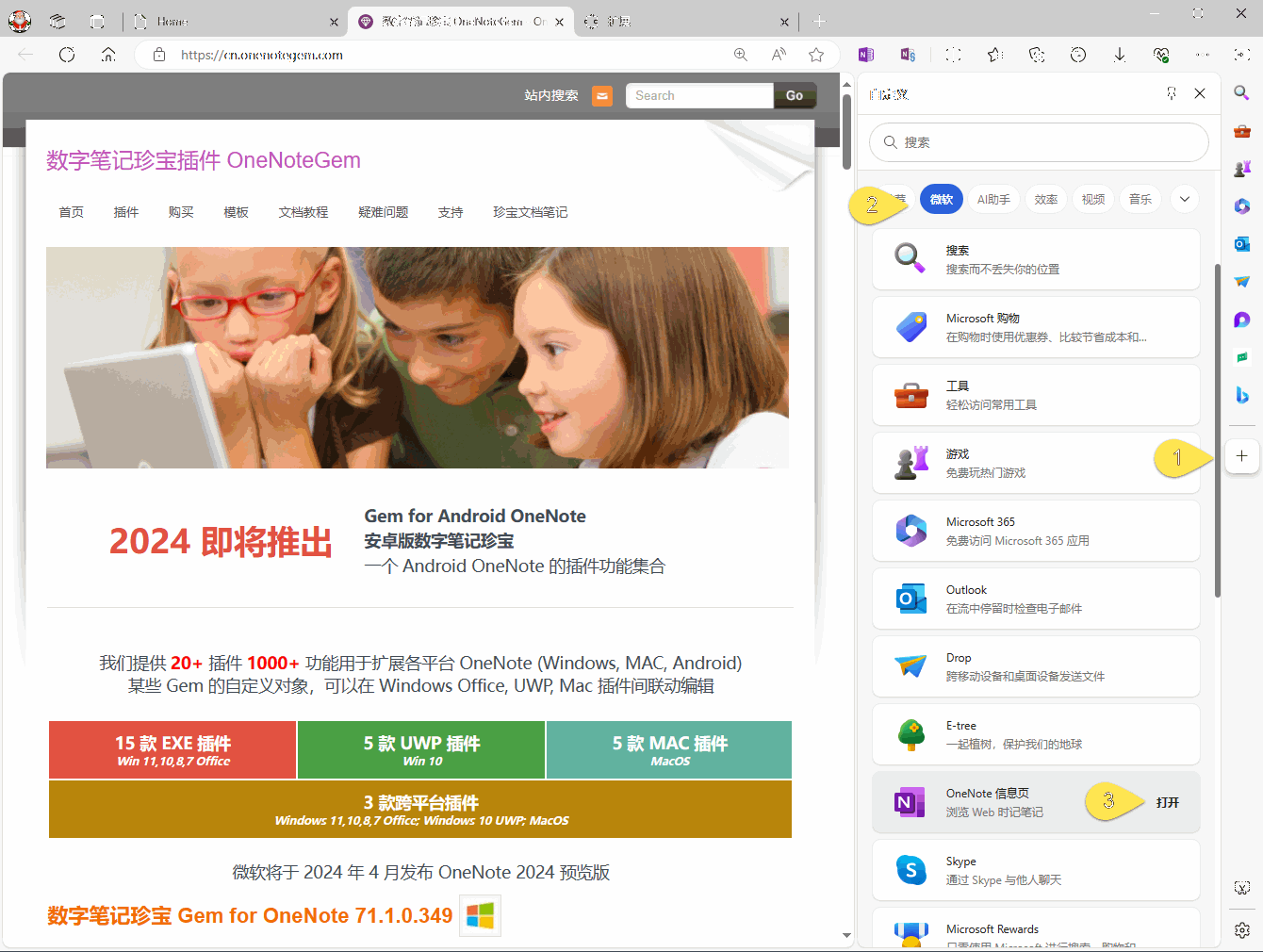Open the 3 款跨平台插件 tile
1263x952 pixels.
pyautogui.click(x=420, y=810)
